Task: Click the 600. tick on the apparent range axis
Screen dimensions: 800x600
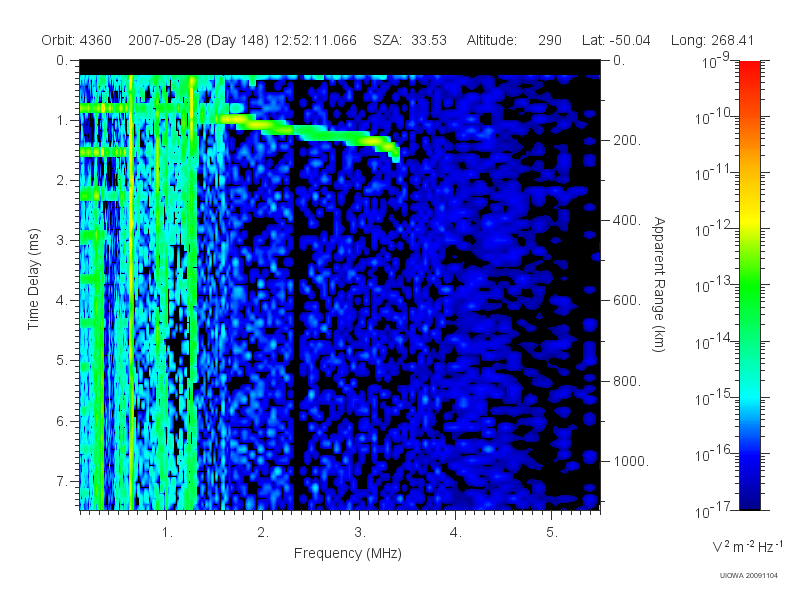Action: pyautogui.click(x=627, y=301)
